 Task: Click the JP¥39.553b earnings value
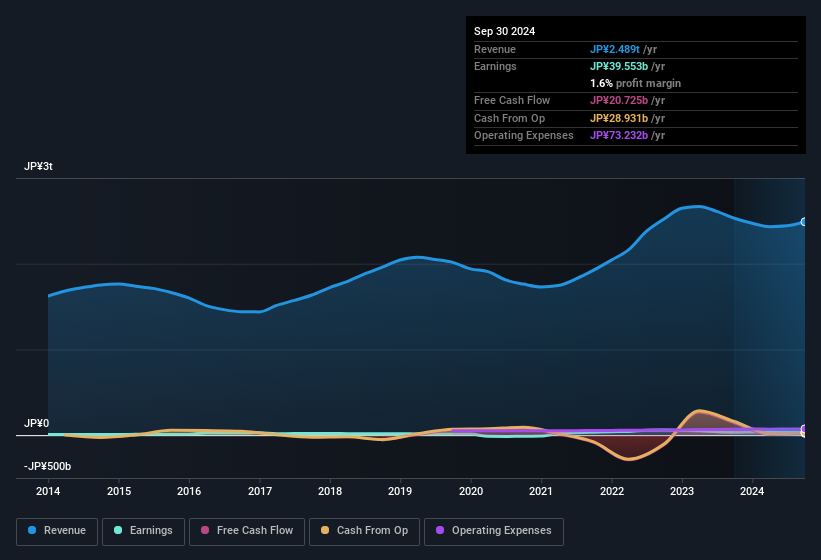coord(619,66)
